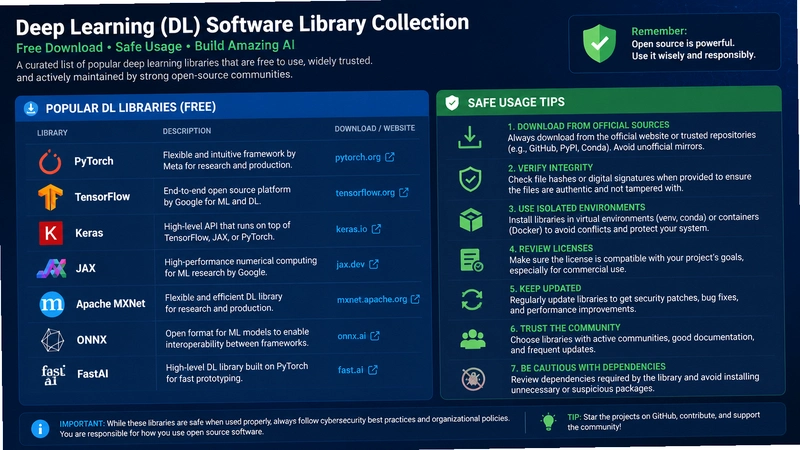Select the FastAI library name
This screenshot has height=450, width=800.
(x=93, y=374)
